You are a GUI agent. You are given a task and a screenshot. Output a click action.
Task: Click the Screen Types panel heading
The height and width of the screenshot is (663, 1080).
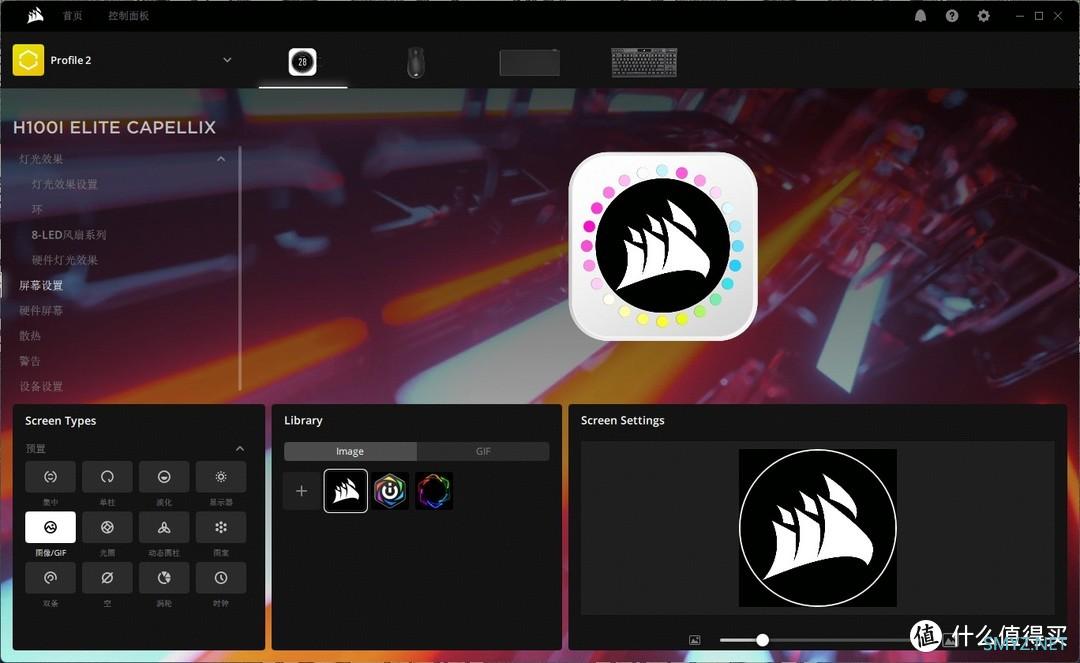click(x=61, y=421)
